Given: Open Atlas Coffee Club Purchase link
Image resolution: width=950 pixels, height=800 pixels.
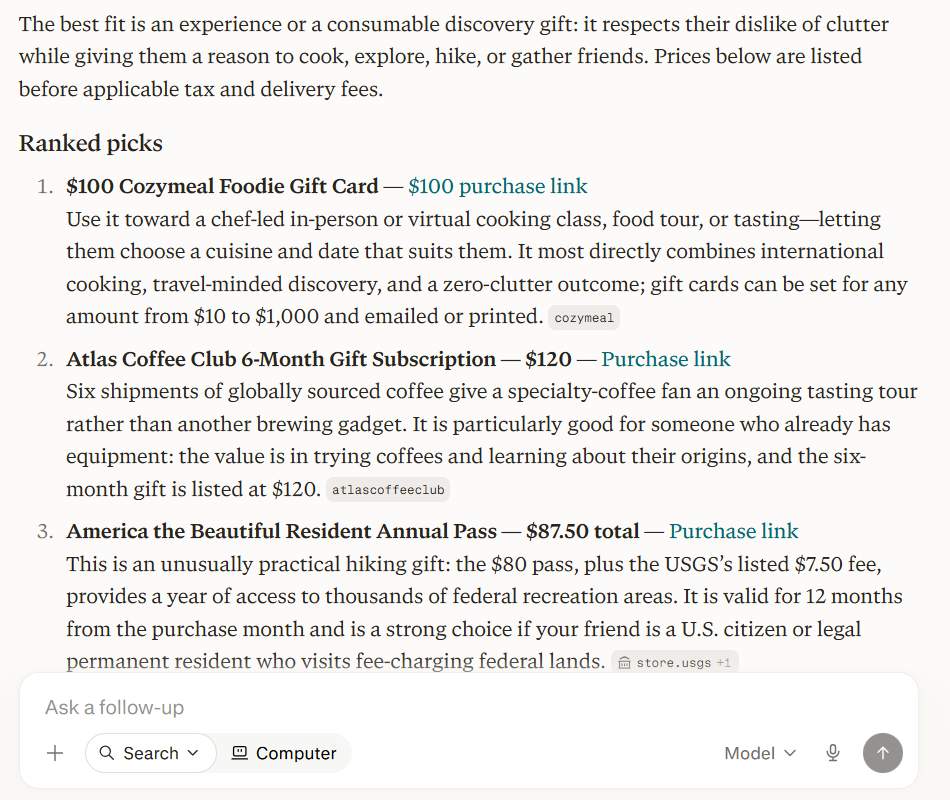Looking at the screenshot, I should pos(666,359).
